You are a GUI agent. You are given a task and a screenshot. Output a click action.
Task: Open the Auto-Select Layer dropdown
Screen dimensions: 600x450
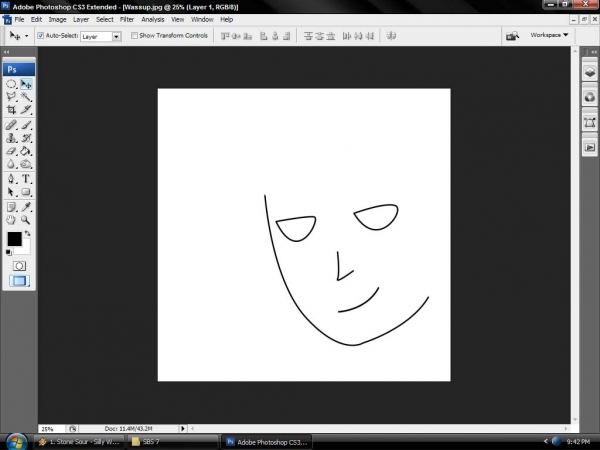116,36
